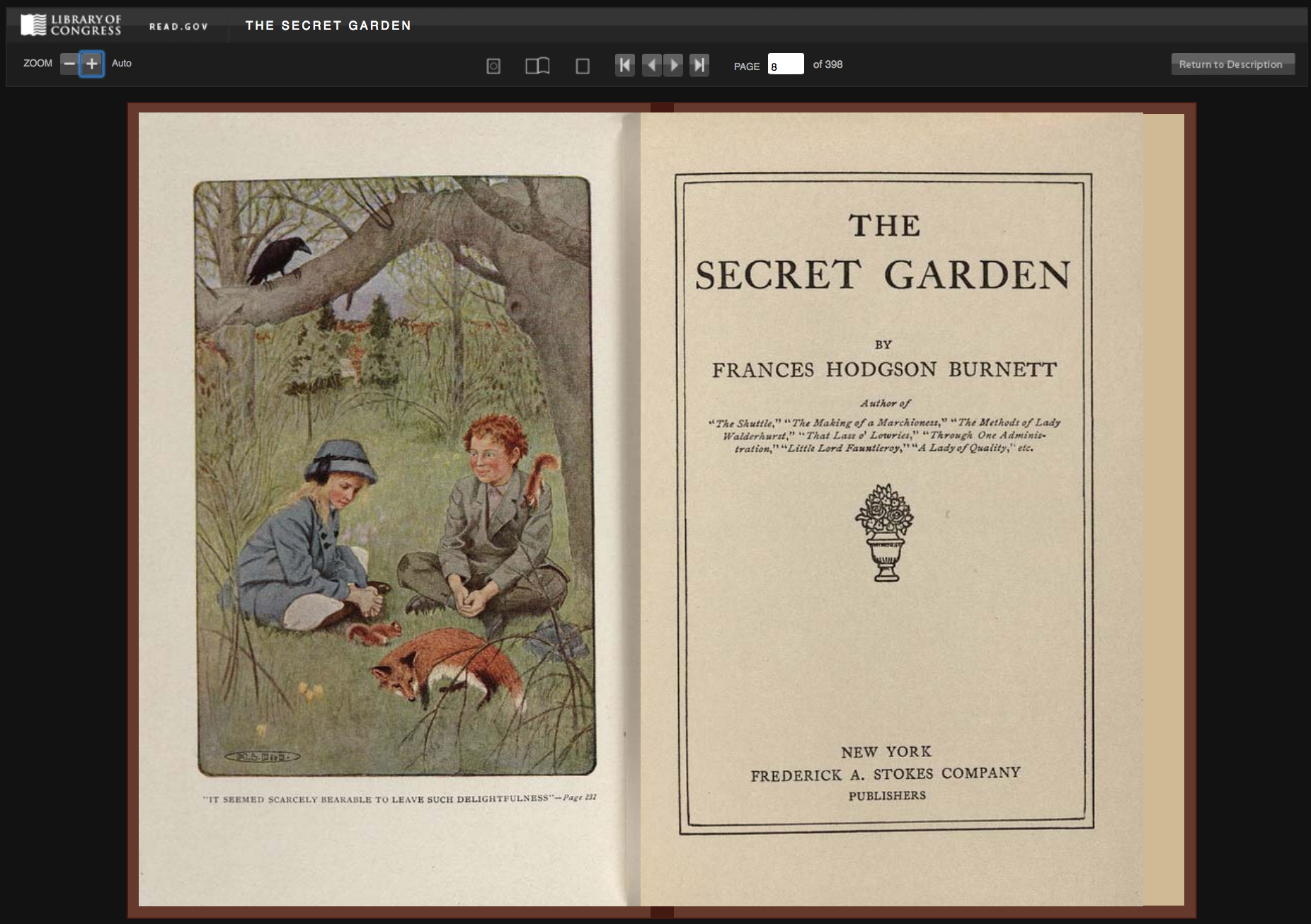
Task: Click the Auto label next to zoom controls
Action: [121, 63]
